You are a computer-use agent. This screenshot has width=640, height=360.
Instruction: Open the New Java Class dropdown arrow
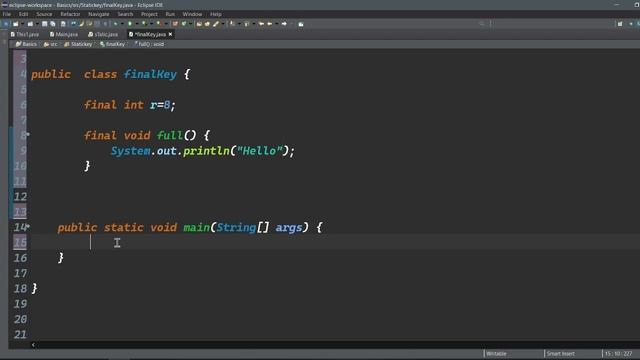tap(191, 24)
